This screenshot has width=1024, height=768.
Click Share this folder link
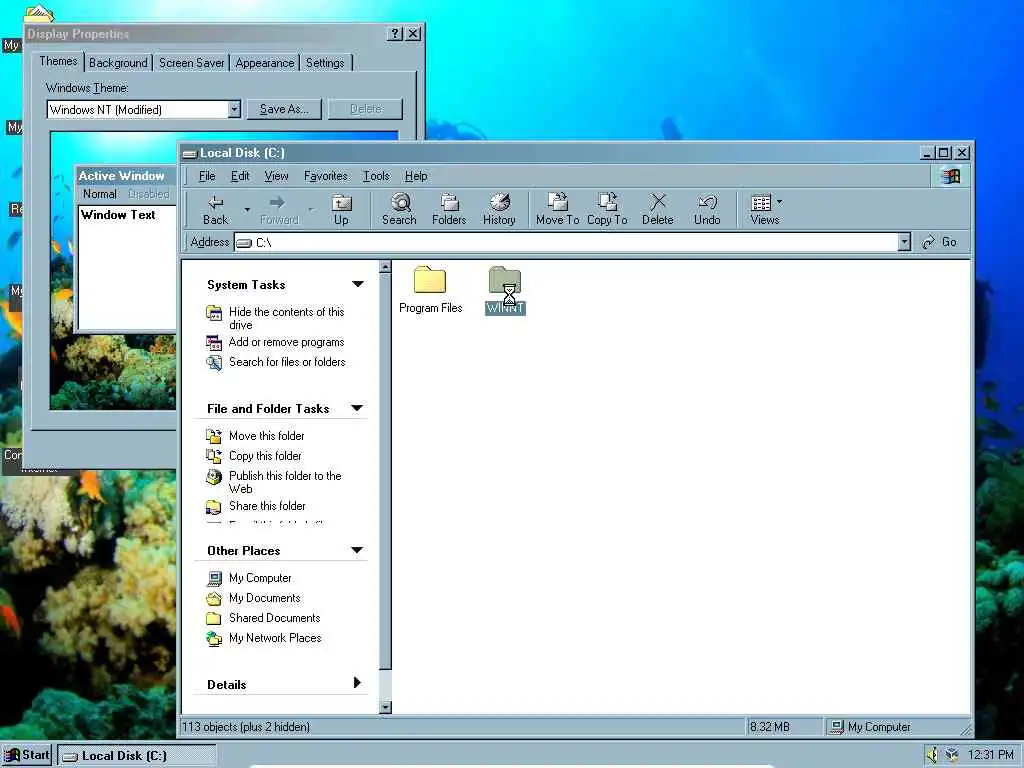(267, 506)
